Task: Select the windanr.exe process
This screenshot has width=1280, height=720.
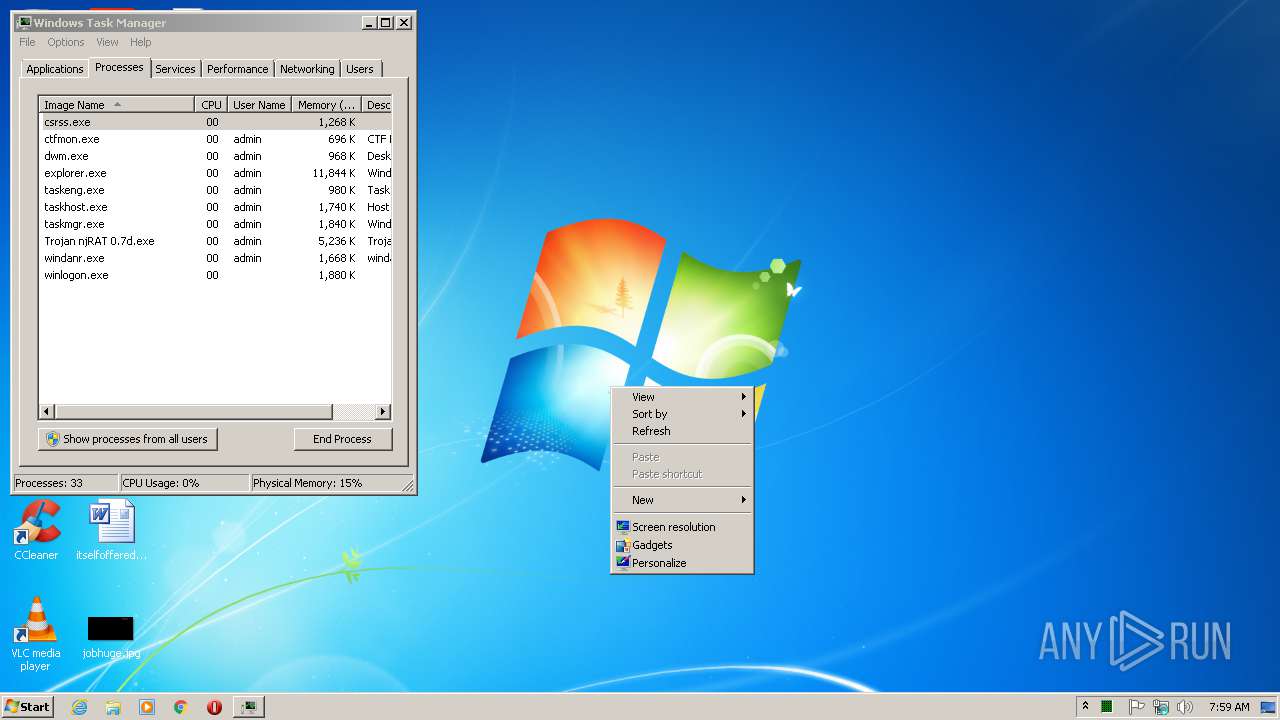Action: point(215,258)
